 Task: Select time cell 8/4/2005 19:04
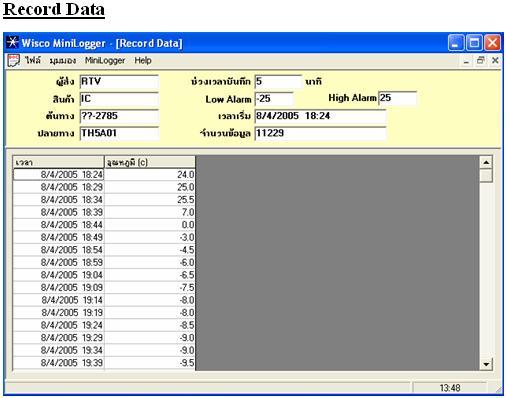(x=59, y=275)
